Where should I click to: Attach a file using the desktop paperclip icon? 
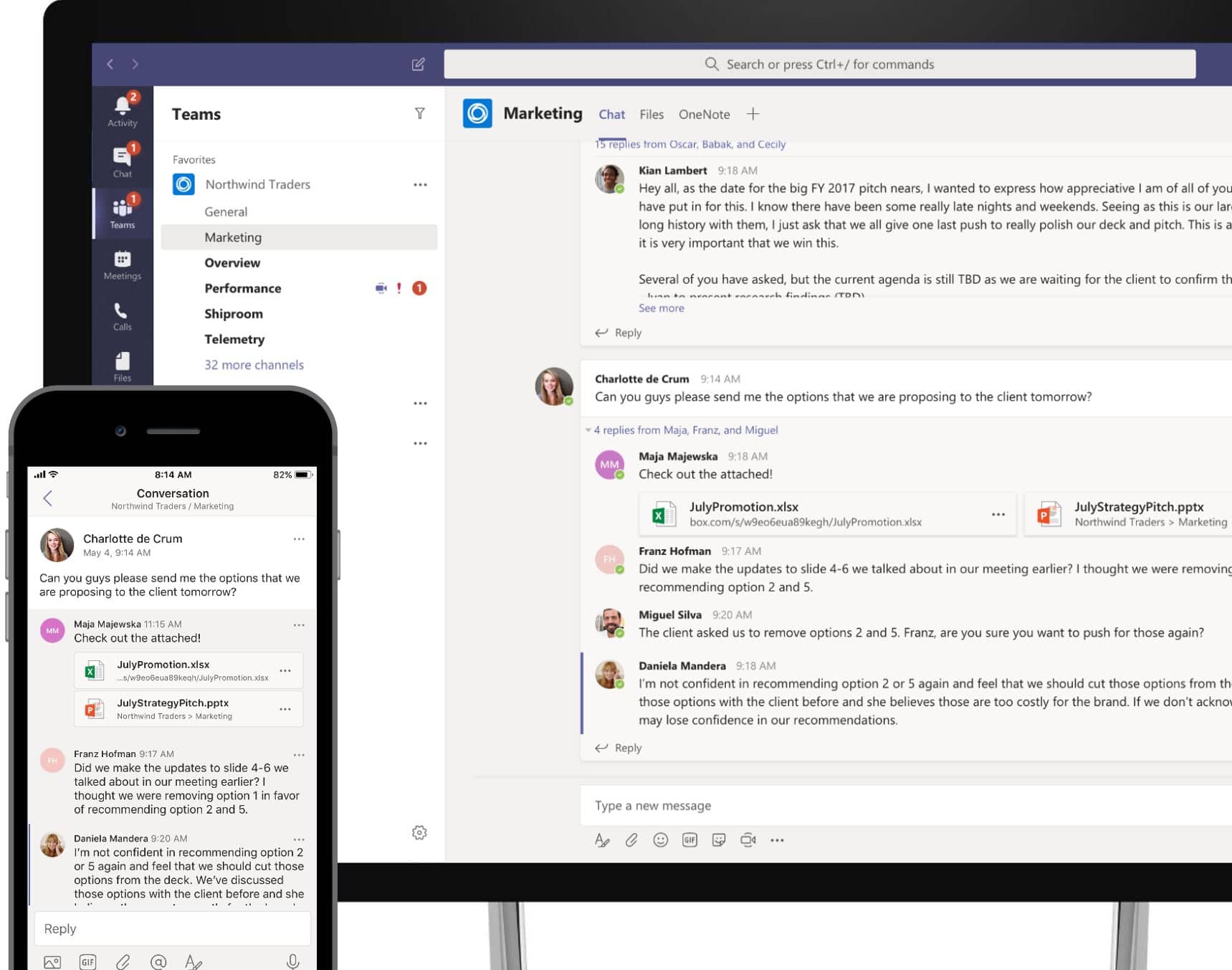[x=631, y=840]
